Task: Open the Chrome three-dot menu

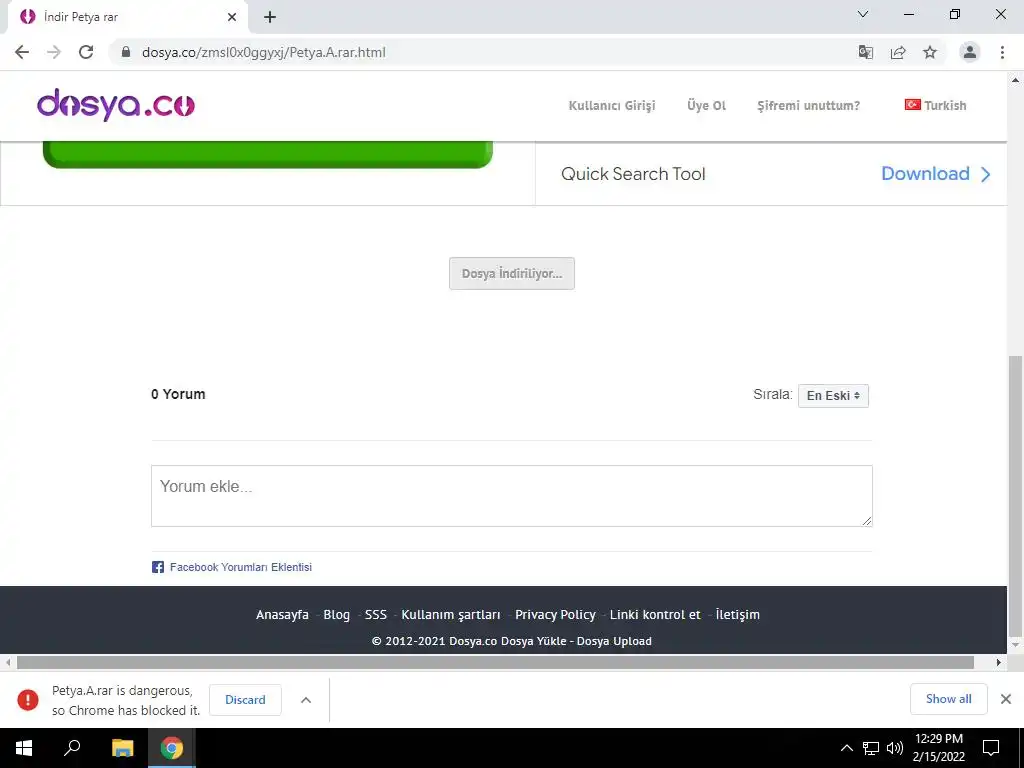Action: pyautogui.click(x=1002, y=52)
